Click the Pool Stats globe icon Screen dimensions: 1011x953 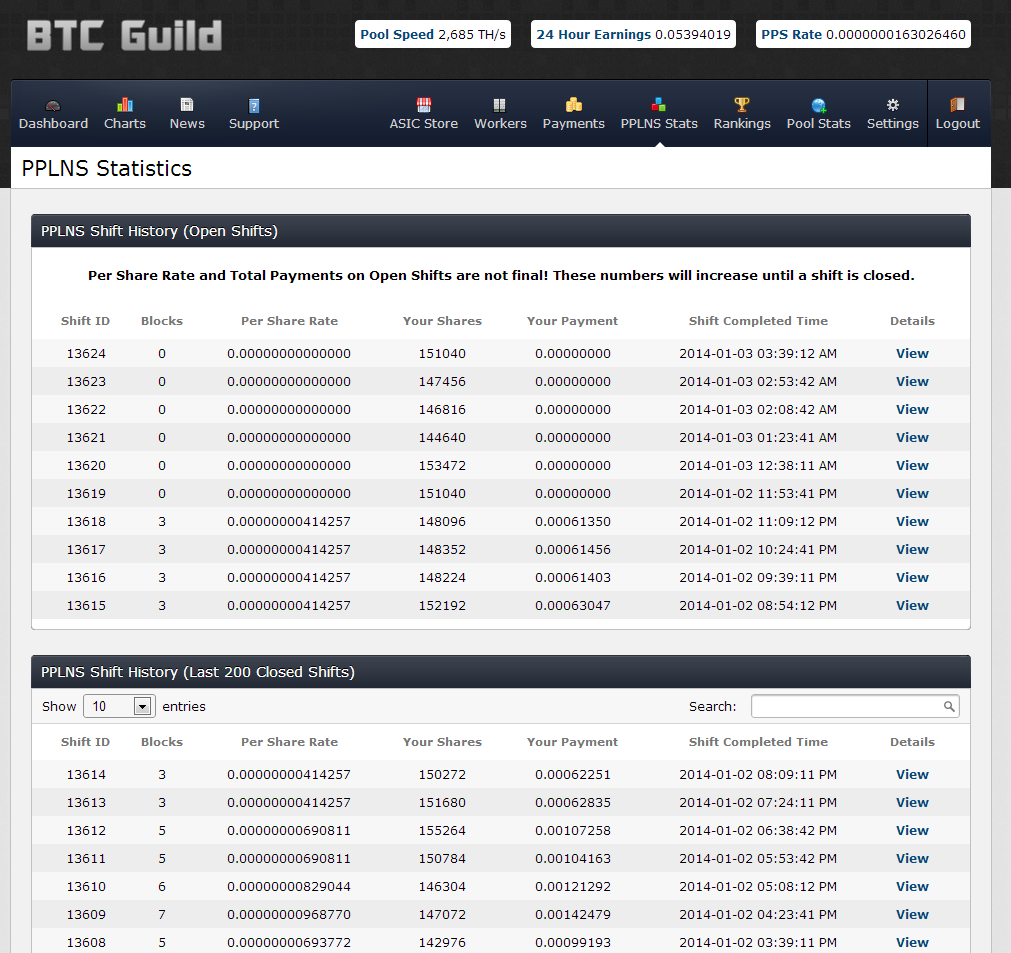[x=818, y=105]
